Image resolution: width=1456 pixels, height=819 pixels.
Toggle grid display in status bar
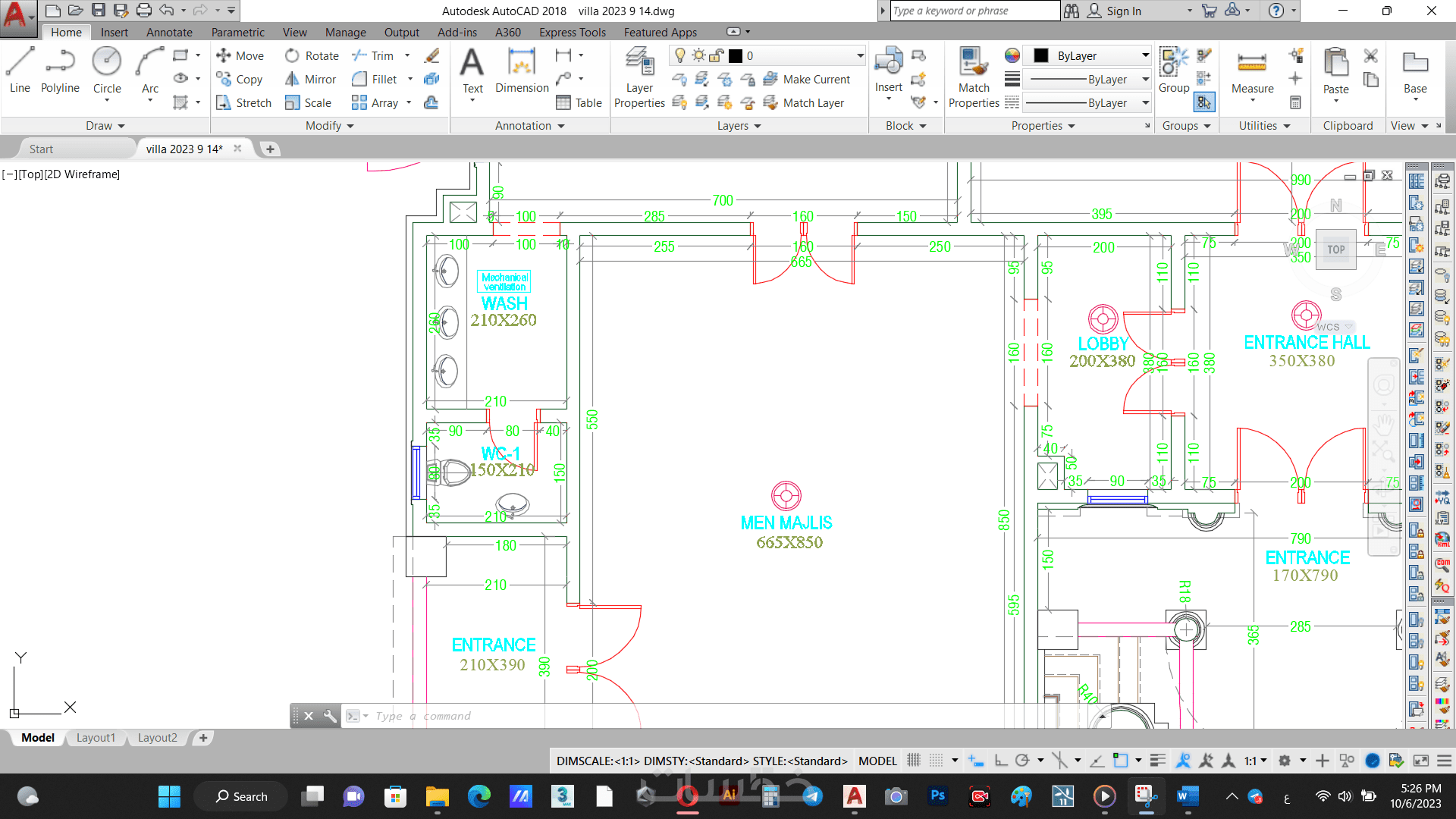914,761
